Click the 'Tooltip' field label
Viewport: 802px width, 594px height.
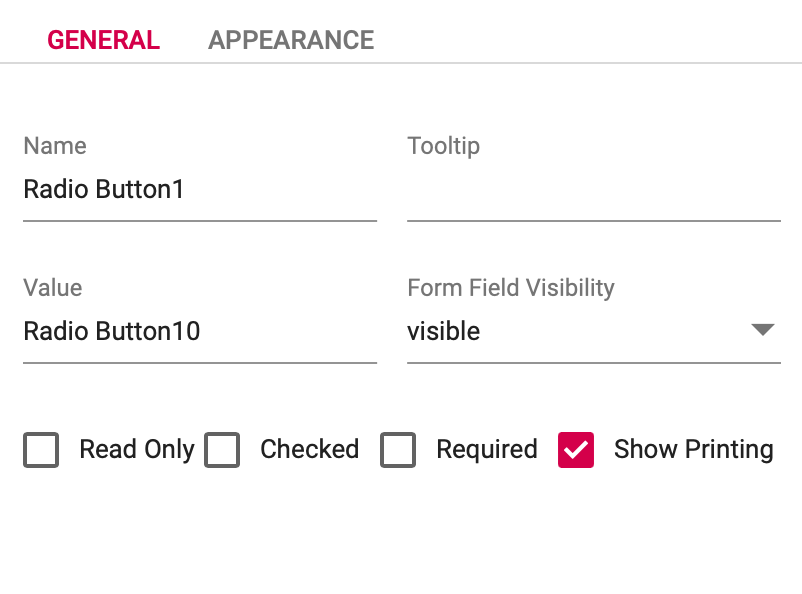[x=443, y=146]
